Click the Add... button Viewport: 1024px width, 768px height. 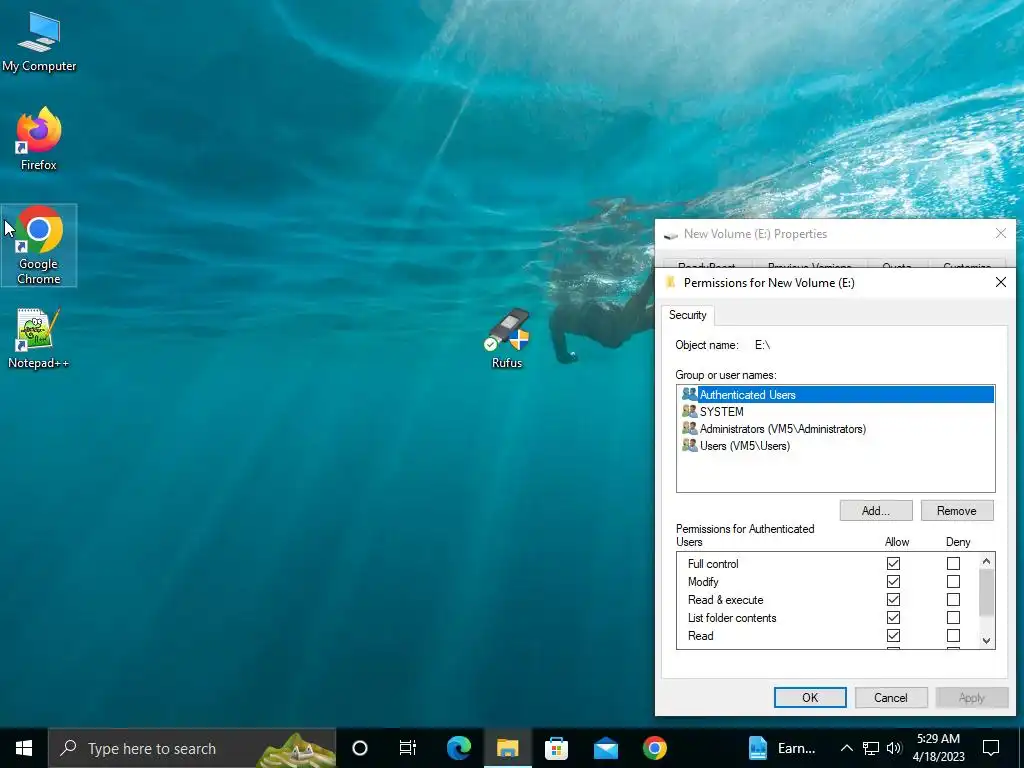click(x=876, y=511)
